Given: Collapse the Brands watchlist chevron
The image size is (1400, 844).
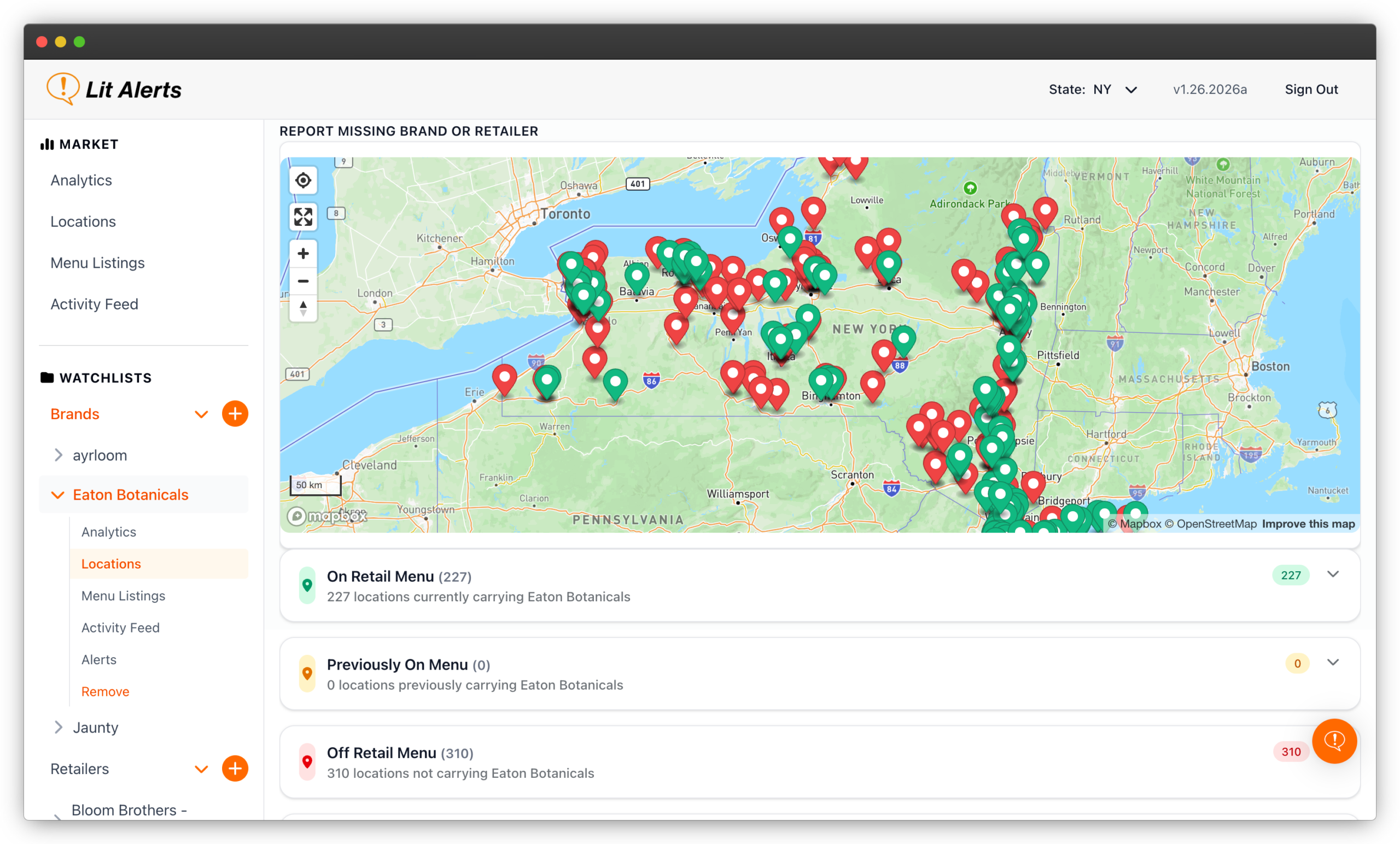Looking at the screenshot, I should 201,414.
